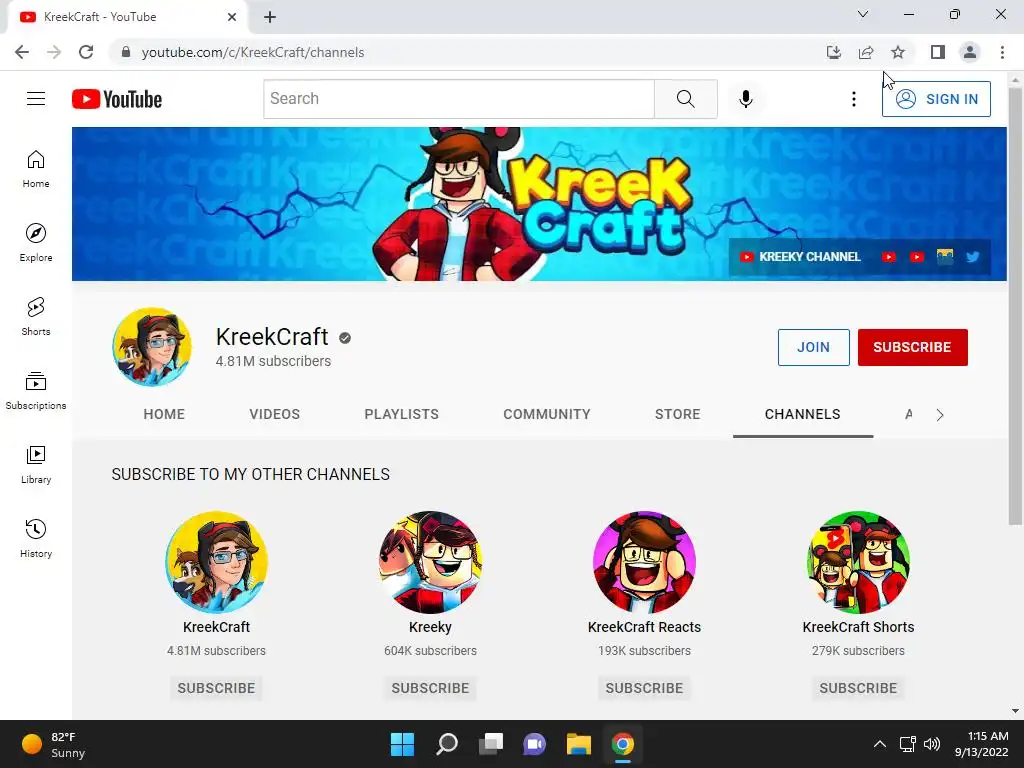Subscribe to KreekCraft Reacts
The image size is (1024, 768).
coord(645,688)
